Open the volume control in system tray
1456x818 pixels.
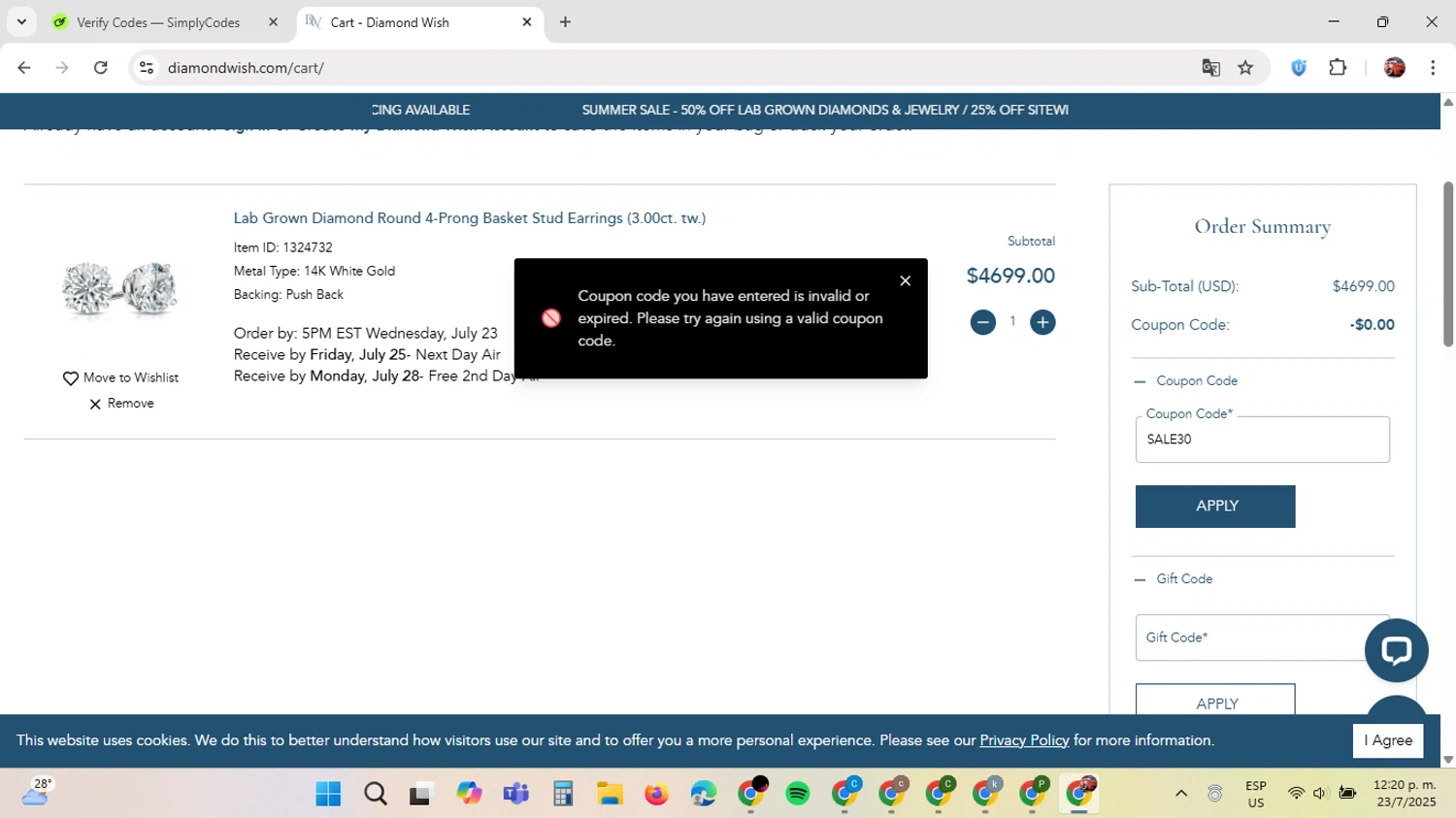1320,794
